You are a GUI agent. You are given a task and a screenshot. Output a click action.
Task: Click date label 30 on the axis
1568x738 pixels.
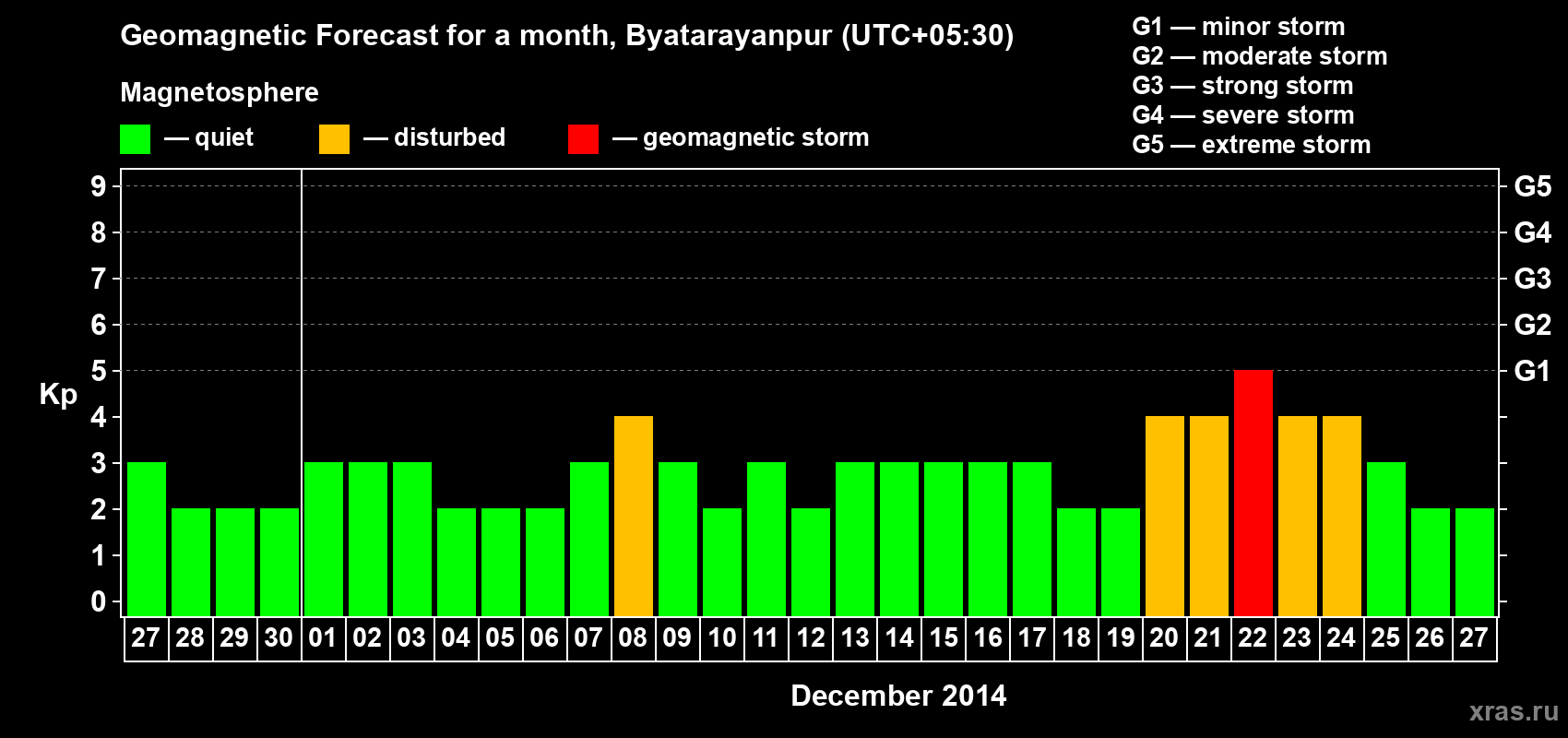click(279, 638)
